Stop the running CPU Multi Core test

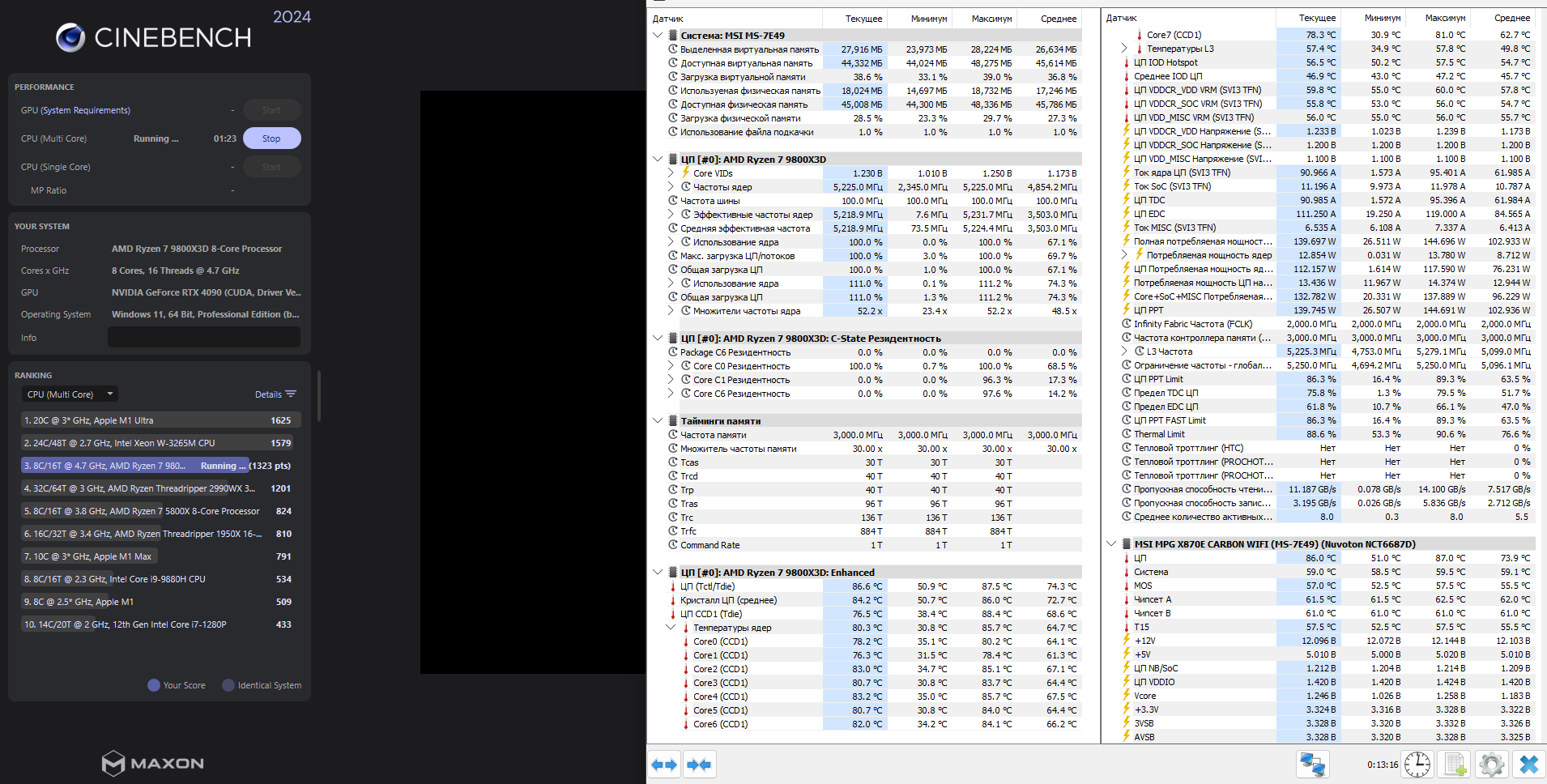click(x=271, y=138)
